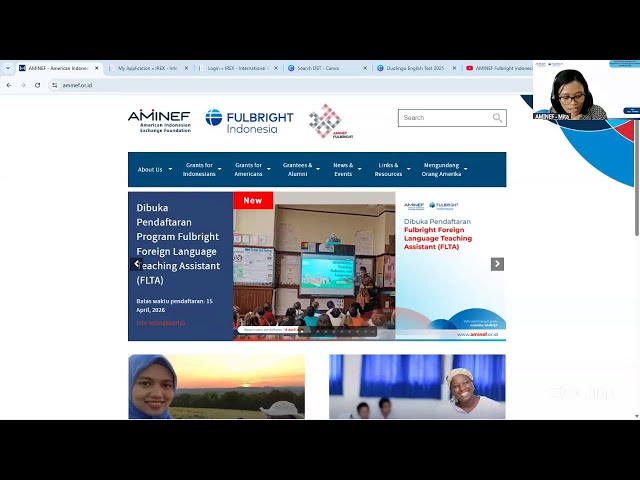Expand Grants for Americans menu

pos(252,169)
